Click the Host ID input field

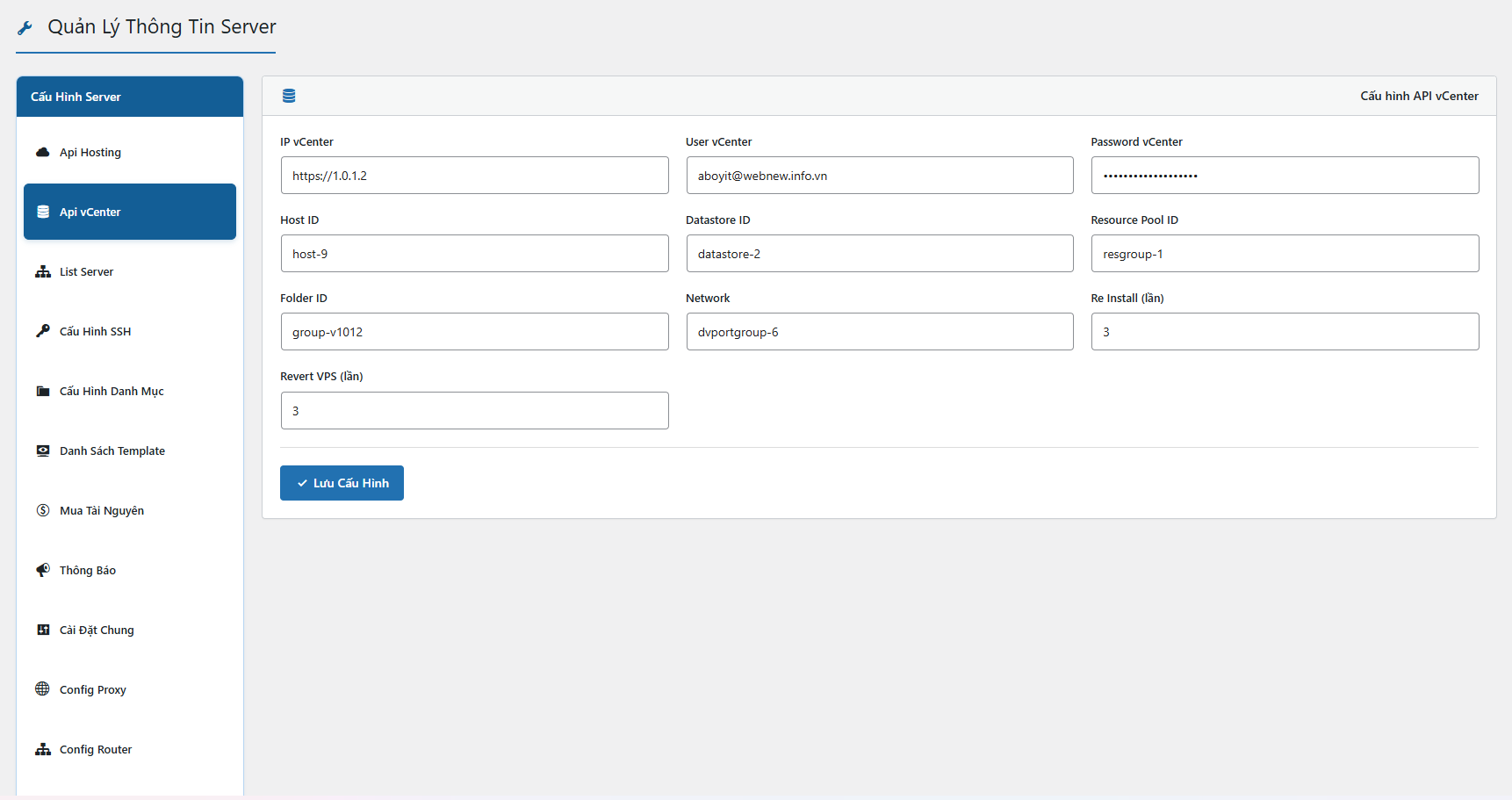coord(474,254)
